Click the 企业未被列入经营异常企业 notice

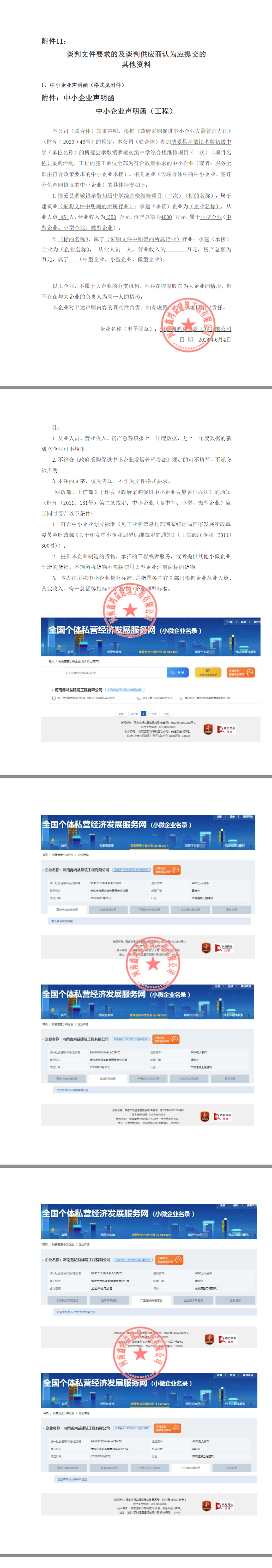click(x=72, y=1090)
